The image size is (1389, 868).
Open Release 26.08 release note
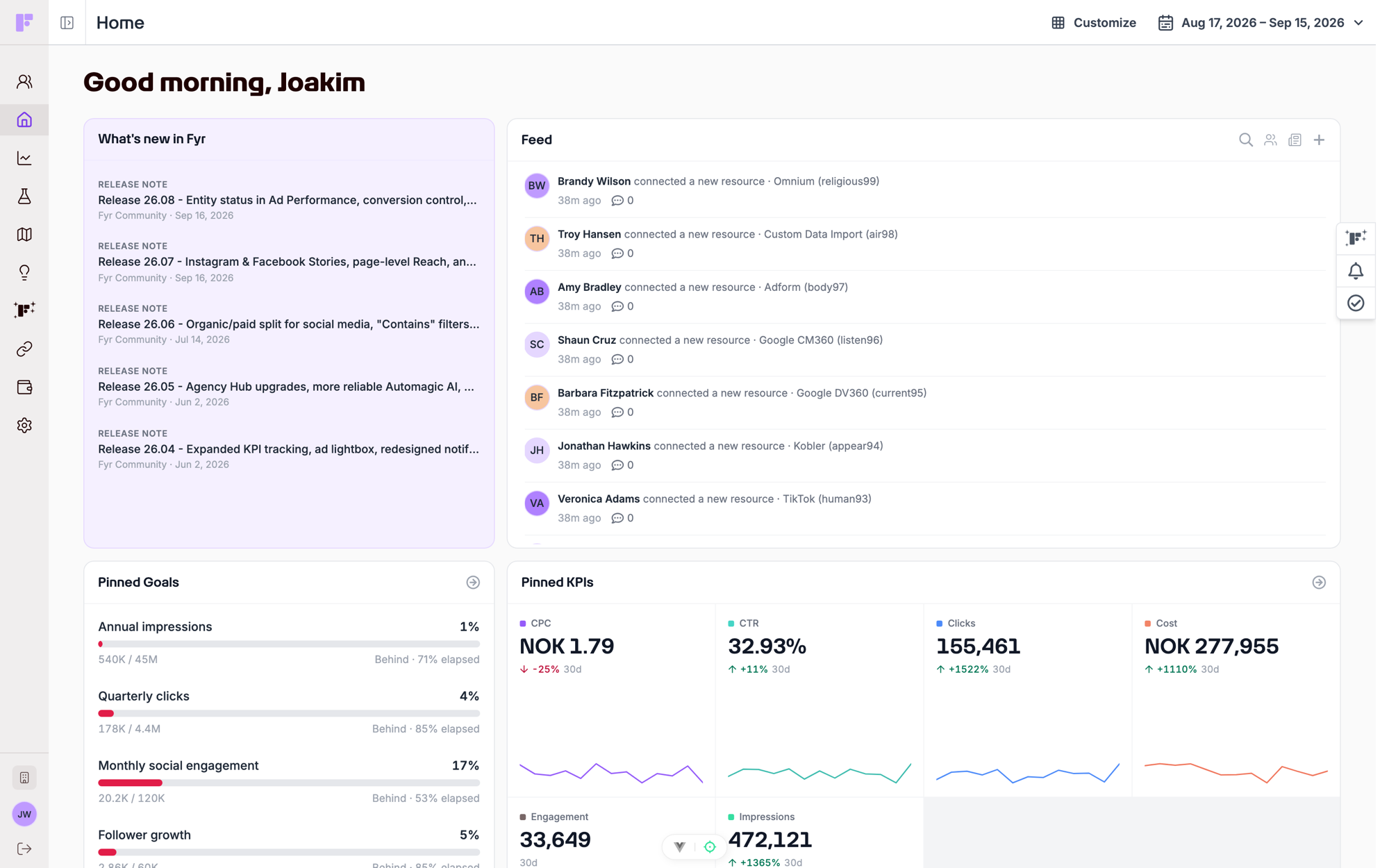pos(288,200)
